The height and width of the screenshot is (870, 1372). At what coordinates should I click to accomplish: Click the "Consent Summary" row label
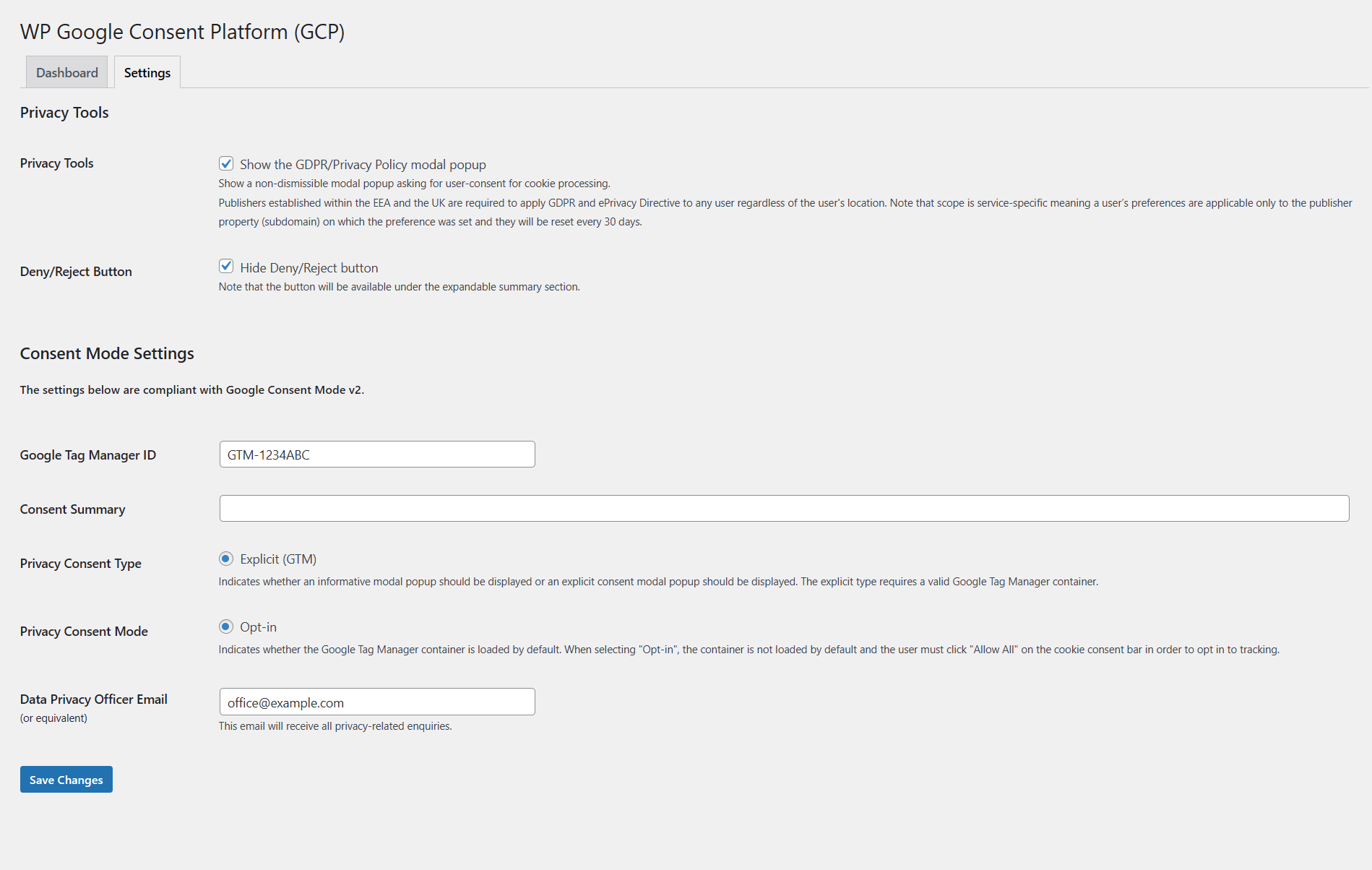click(x=72, y=509)
